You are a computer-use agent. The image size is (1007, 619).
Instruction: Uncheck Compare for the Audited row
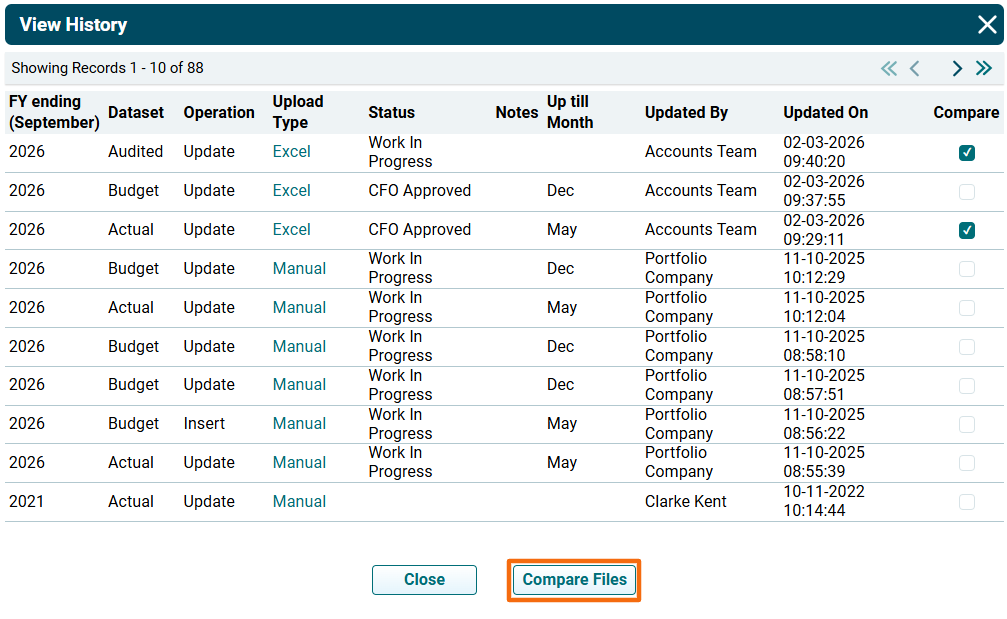(966, 153)
